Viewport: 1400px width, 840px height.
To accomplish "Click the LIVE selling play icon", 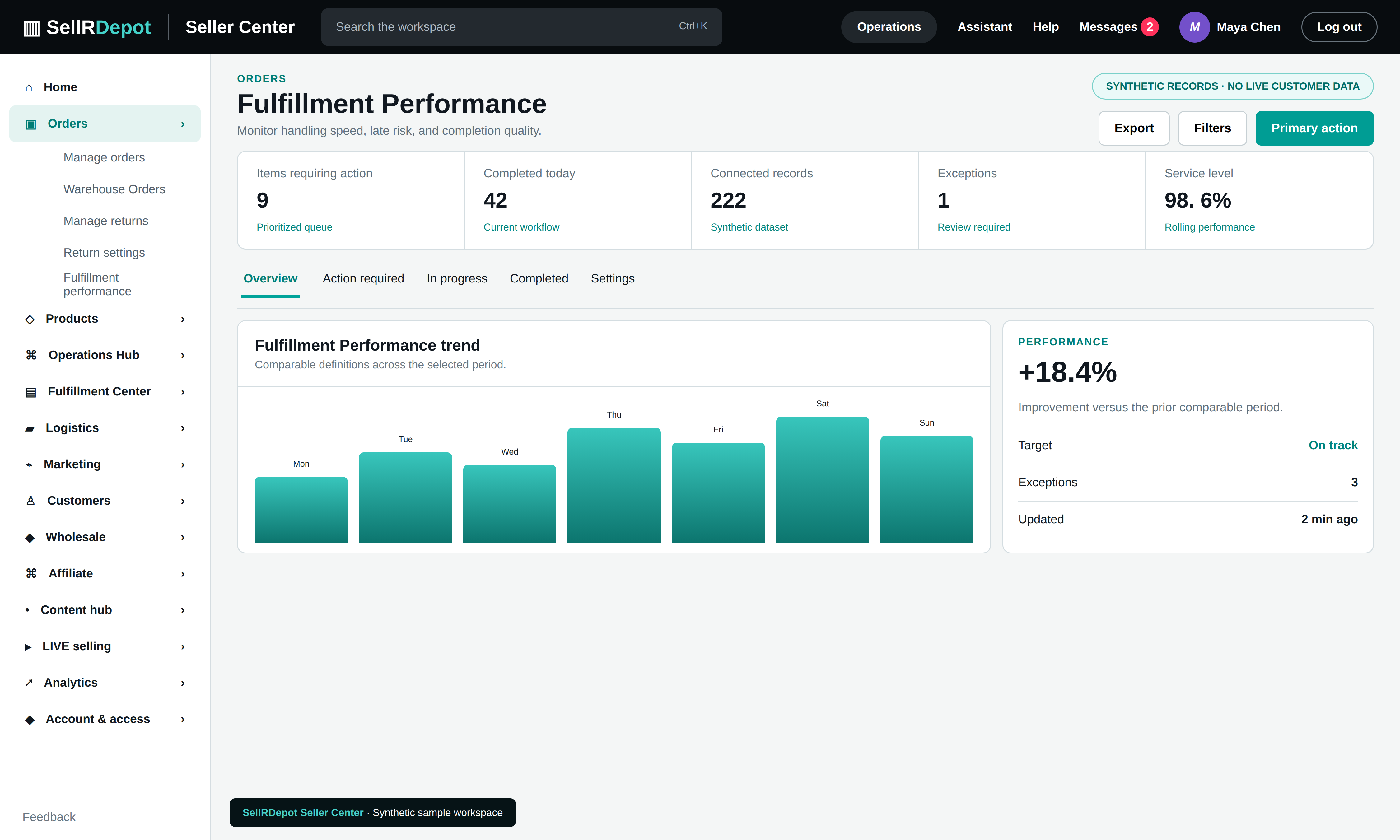I will tap(28, 647).
